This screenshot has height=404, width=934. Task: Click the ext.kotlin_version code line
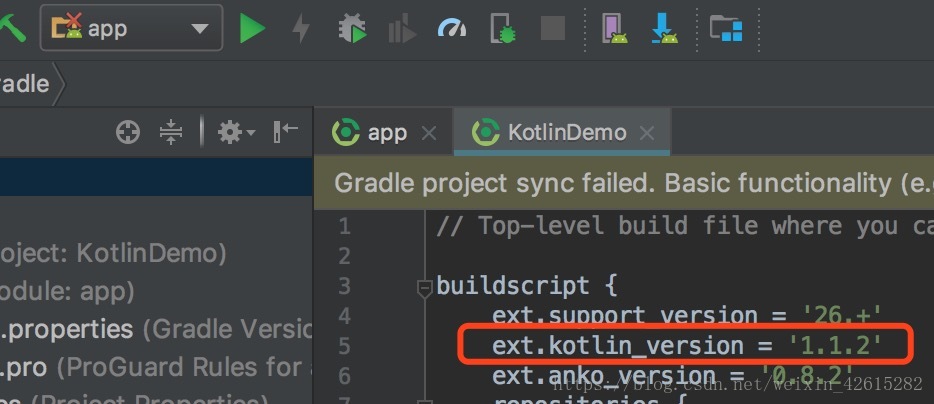point(686,346)
